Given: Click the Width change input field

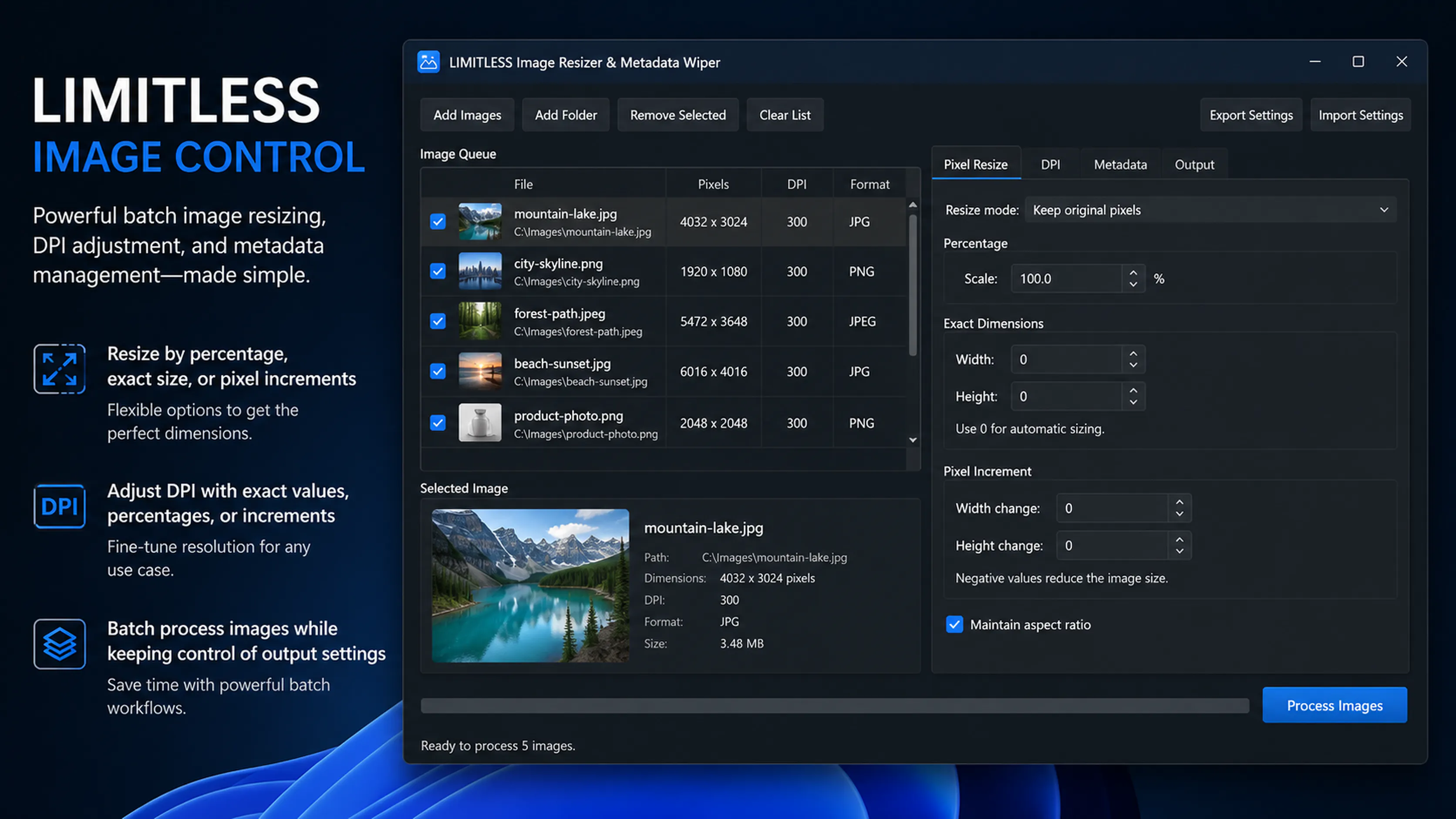Looking at the screenshot, I should click(1112, 508).
